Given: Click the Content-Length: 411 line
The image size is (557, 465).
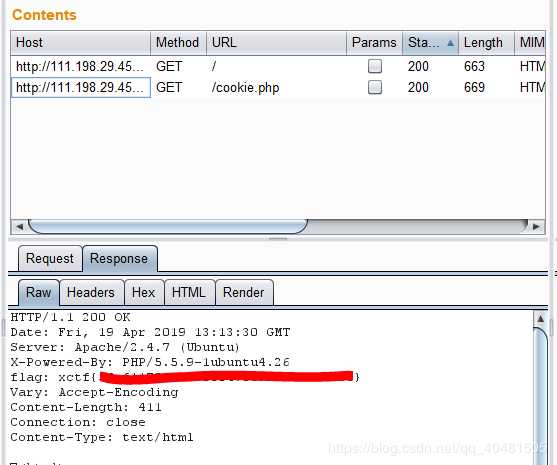Looking at the screenshot, I should tap(86, 407).
